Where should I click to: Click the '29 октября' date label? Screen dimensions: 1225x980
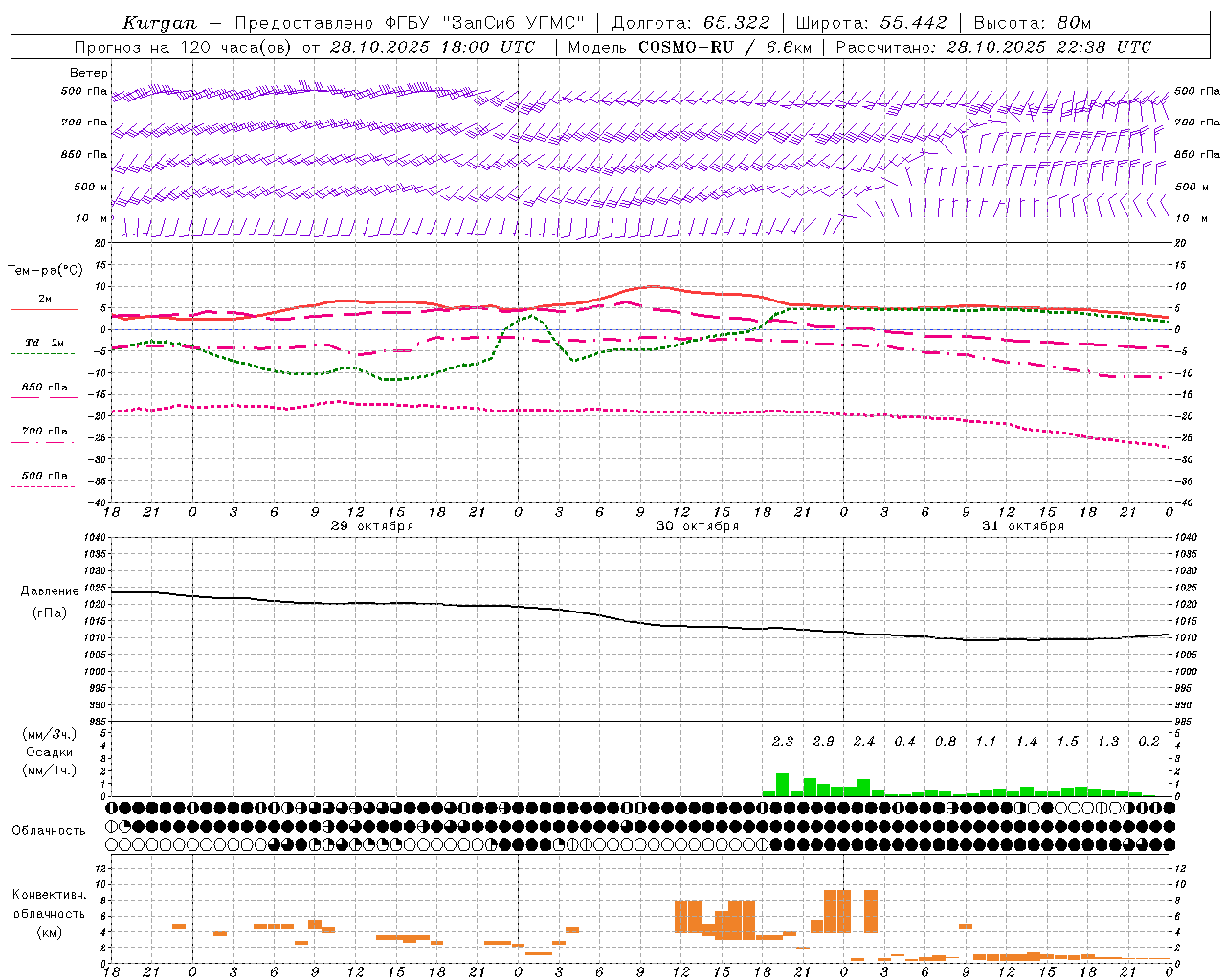[372, 526]
